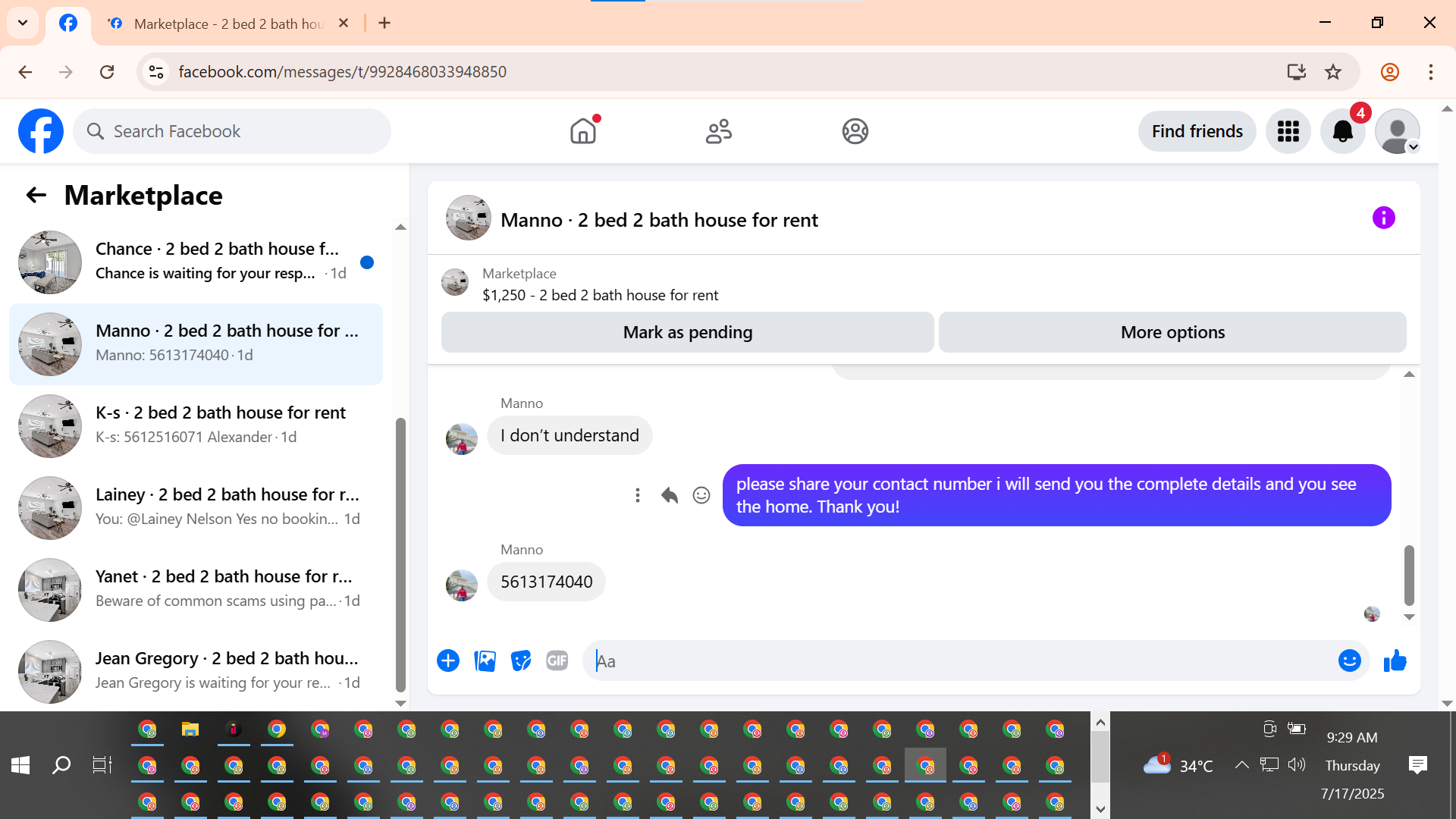The height and width of the screenshot is (819, 1456).
Task: Open Windows taskbar search
Action: tap(61, 765)
